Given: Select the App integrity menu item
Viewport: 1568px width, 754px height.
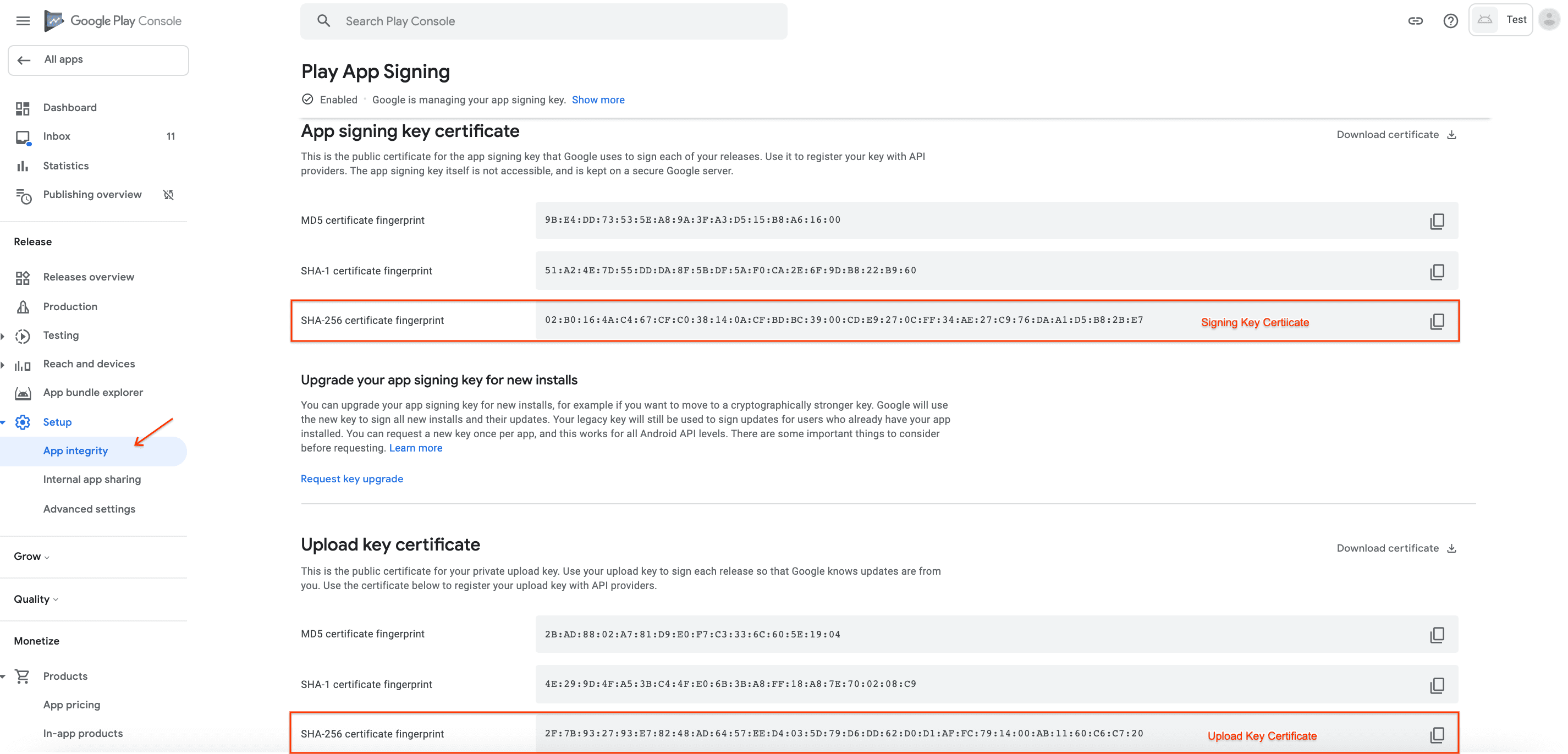Looking at the screenshot, I should click(x=75, y=450).
